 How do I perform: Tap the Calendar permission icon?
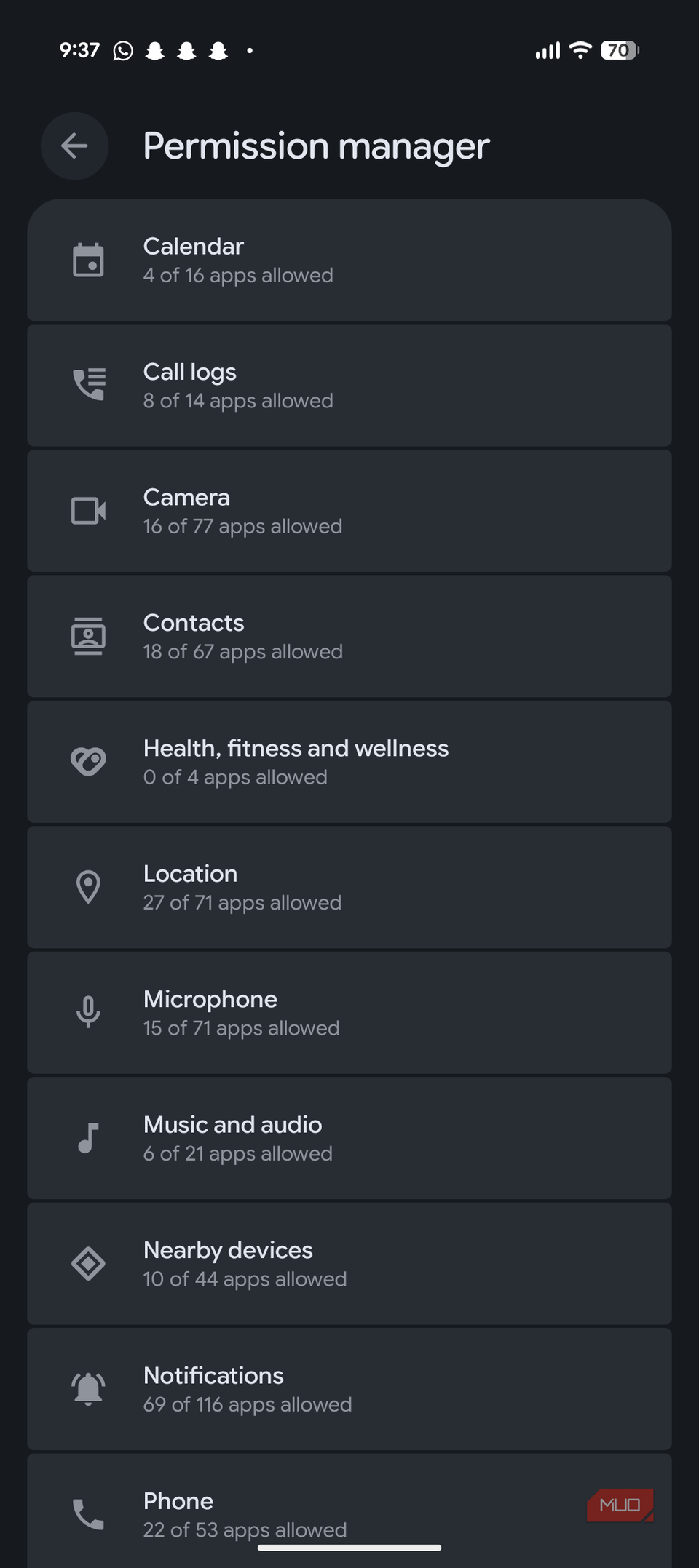pyautogui.click(x=88, y=260)
